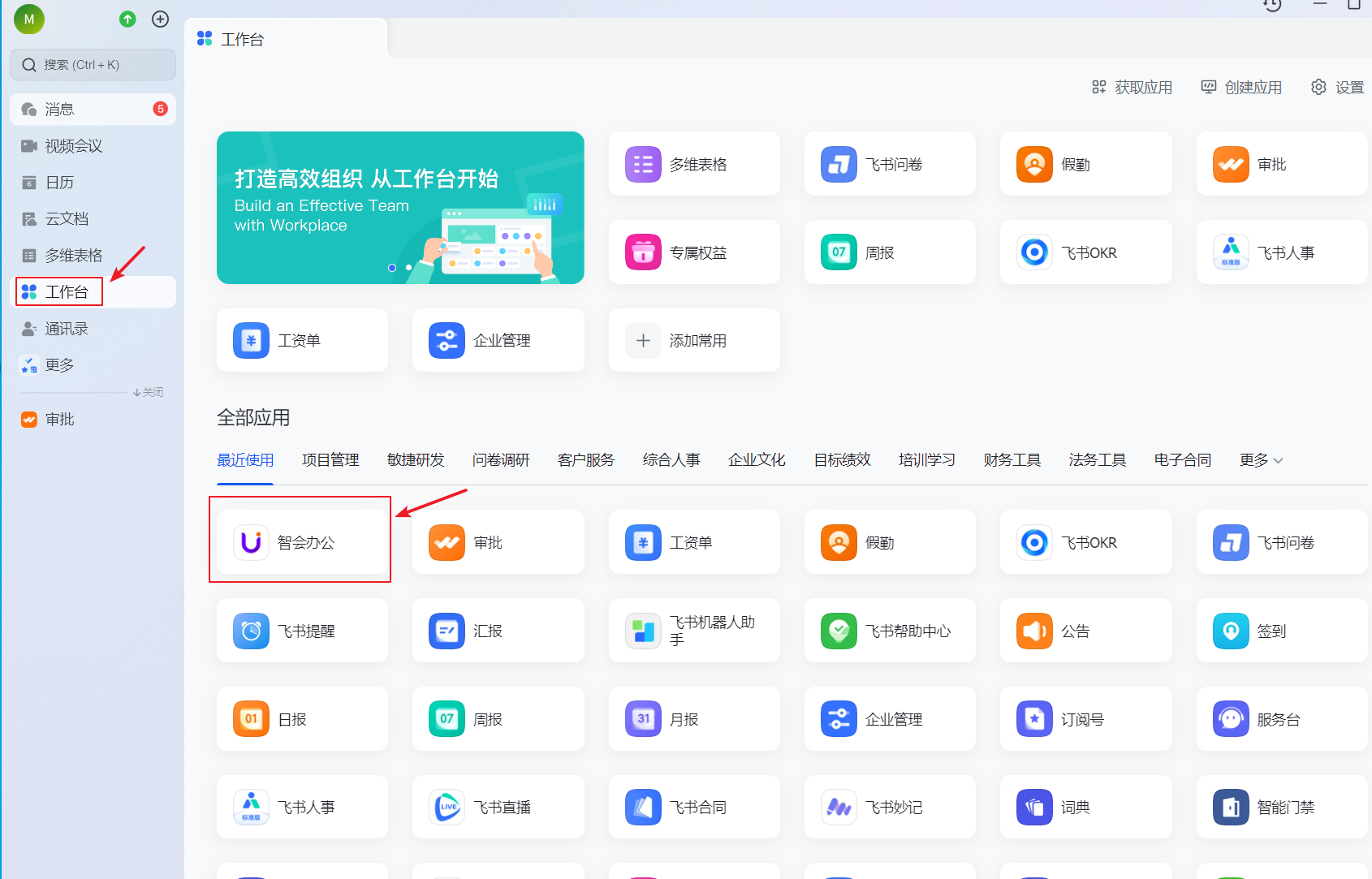Open 飞书机器人助手 app

pos(694,631)
